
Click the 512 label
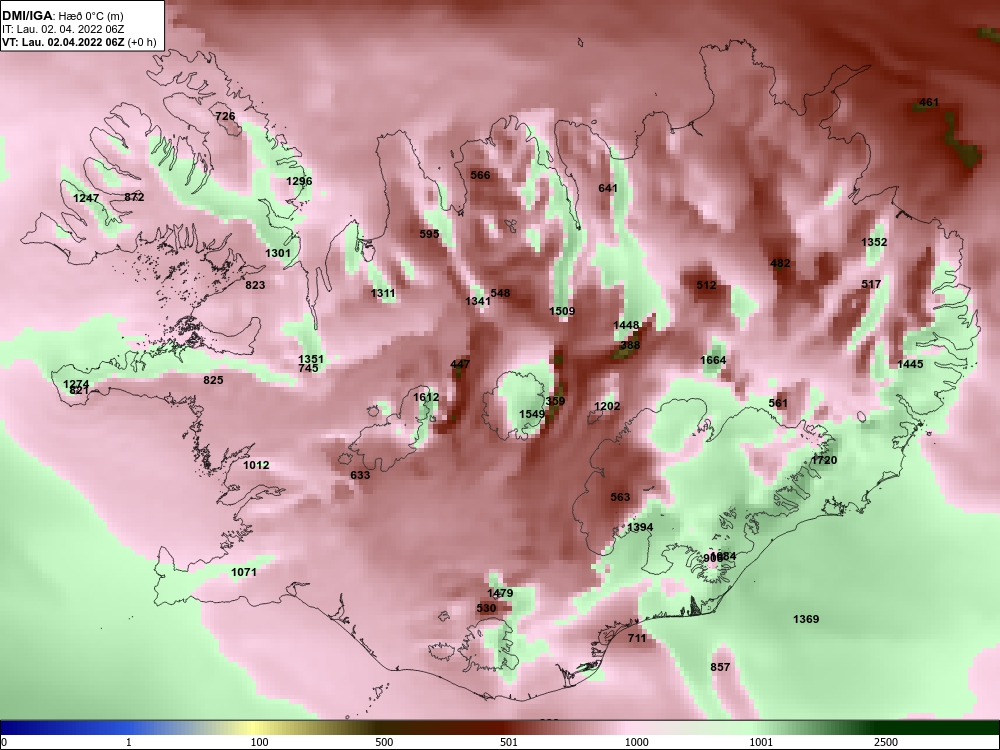pyautogui.click(x=707, y=285)
